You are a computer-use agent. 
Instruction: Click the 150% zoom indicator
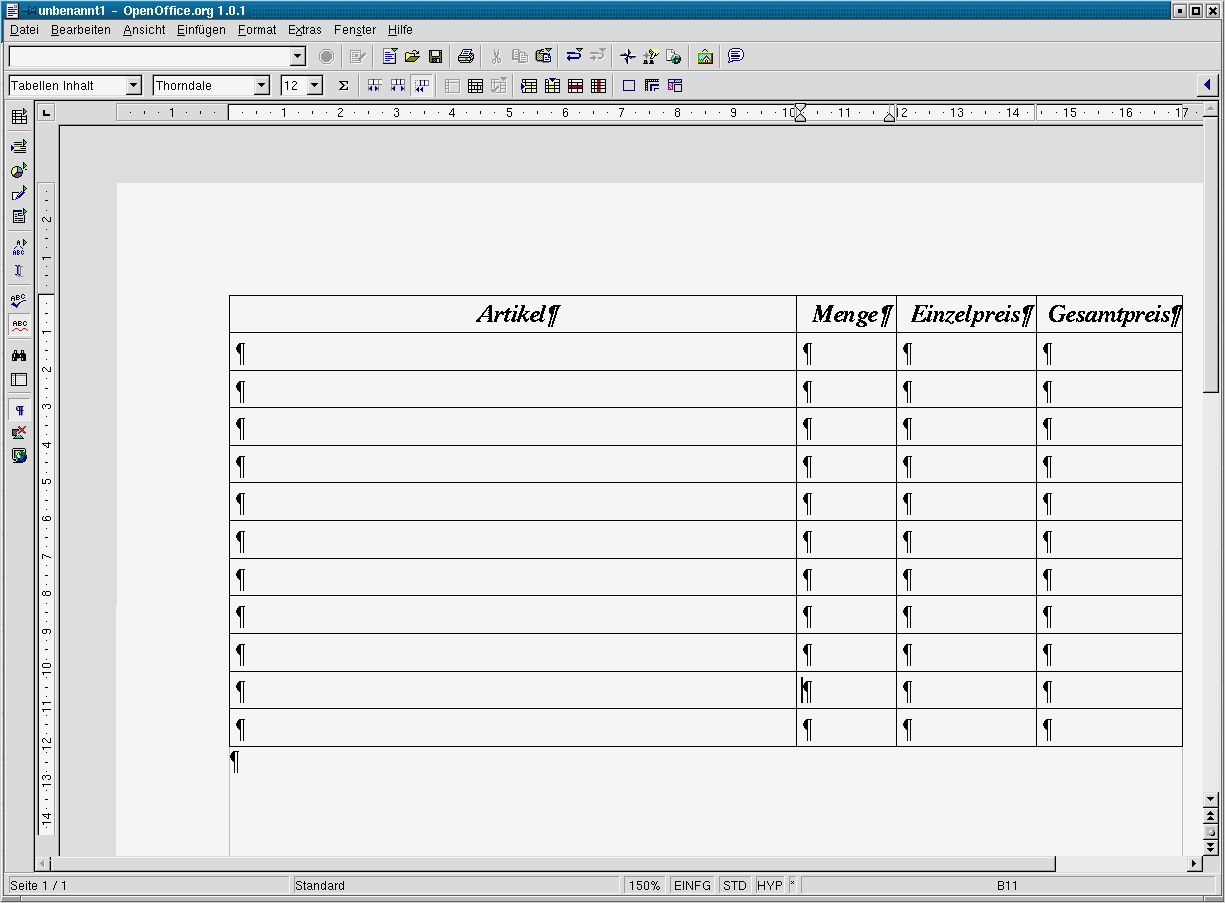pyautogui.click(x=644, y=885)
